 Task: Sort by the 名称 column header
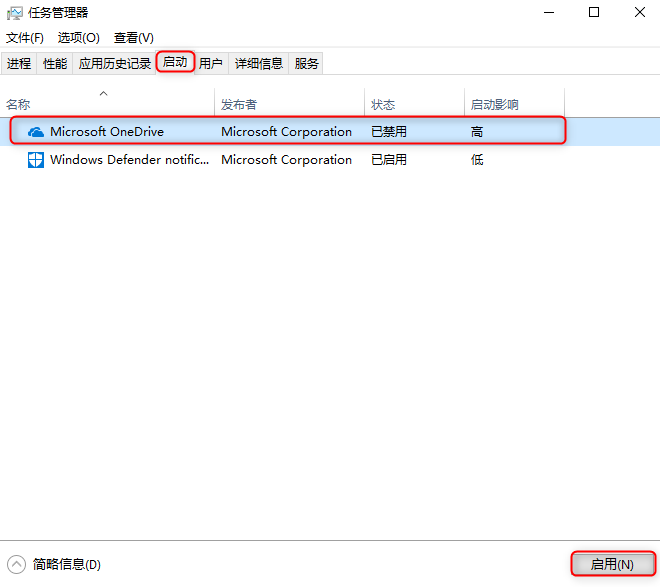pyautogui.click(x=107, y=103)
